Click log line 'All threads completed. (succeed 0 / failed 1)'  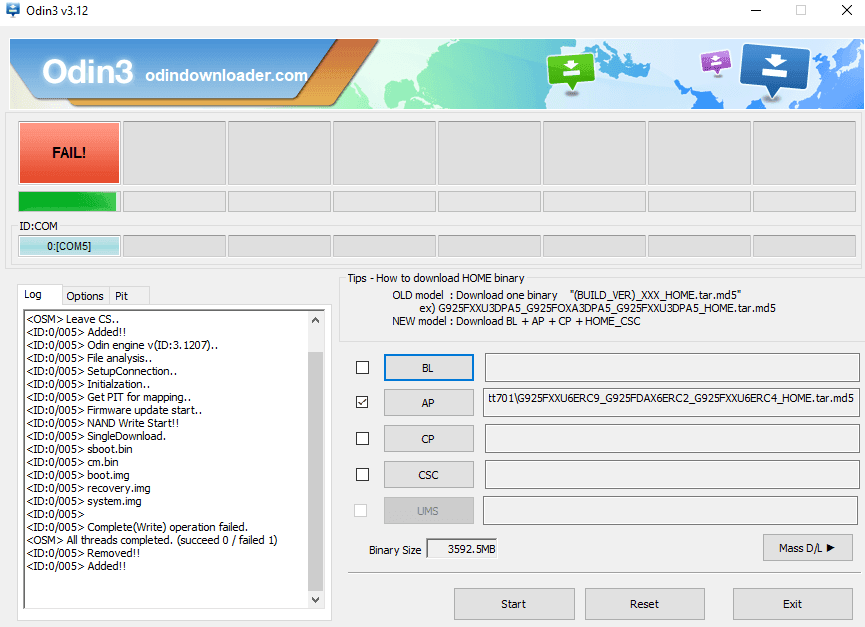pyautogui.click(x=152, y=540)
